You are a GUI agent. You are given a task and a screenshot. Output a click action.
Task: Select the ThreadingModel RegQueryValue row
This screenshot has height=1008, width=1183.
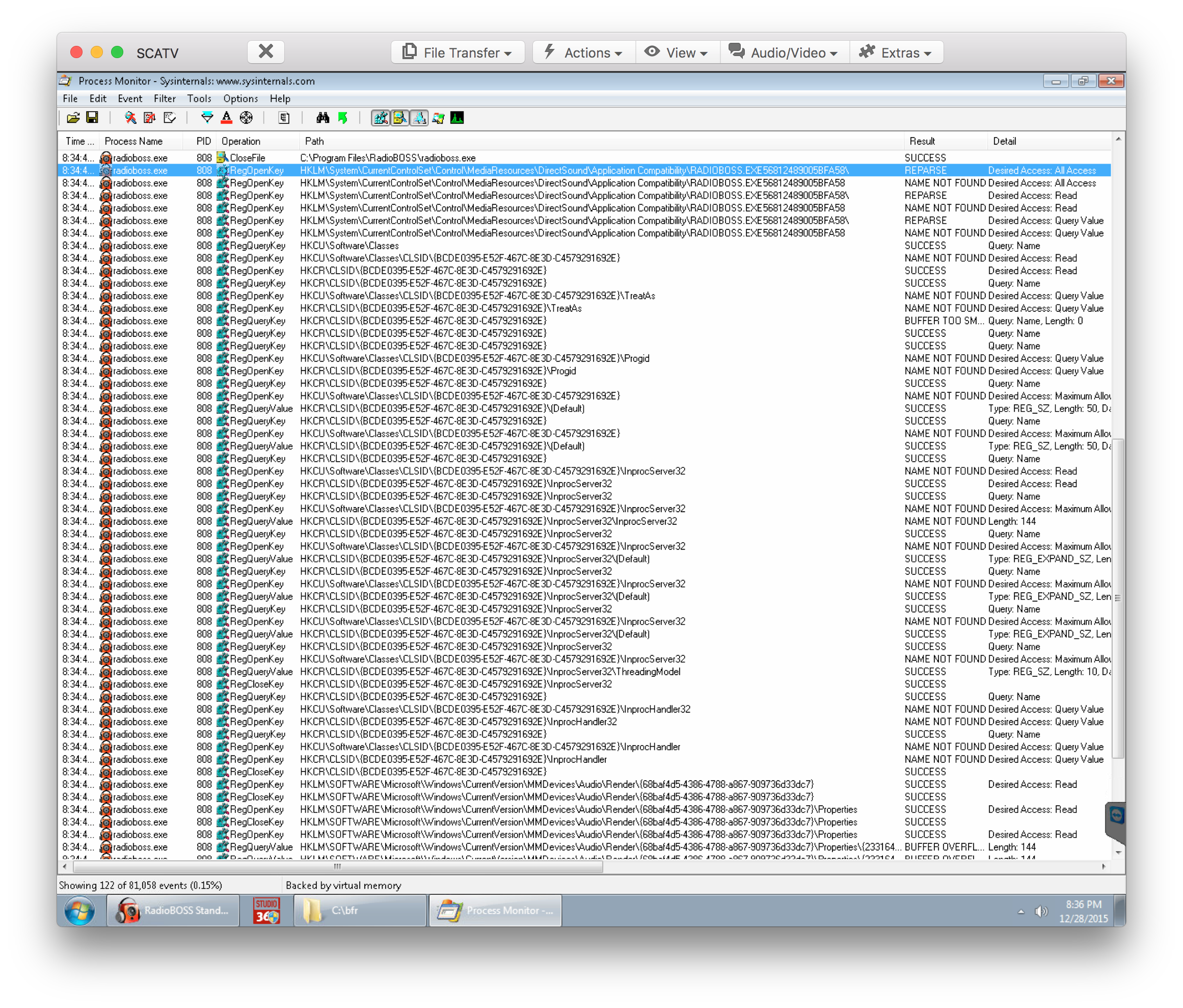point(585,672)
